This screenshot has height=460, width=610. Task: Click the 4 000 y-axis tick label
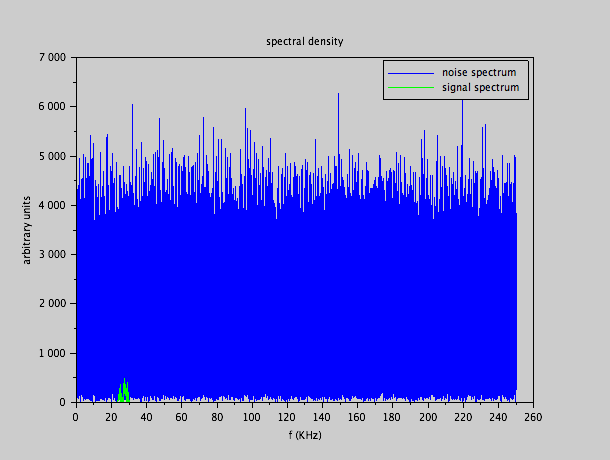(x=51, y=205)
